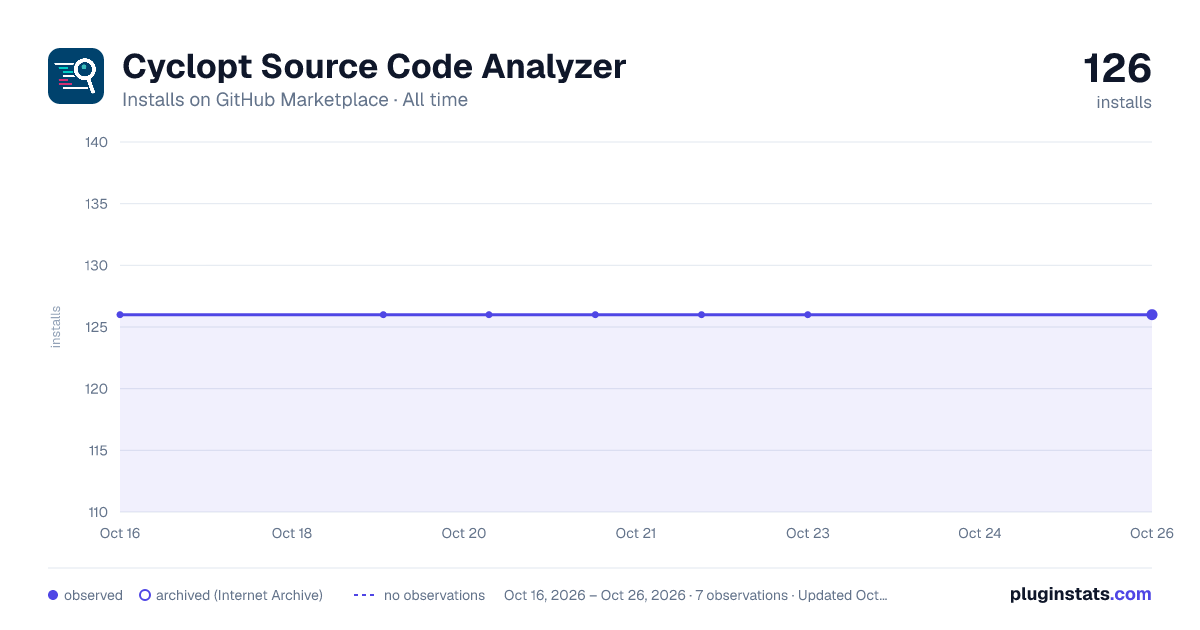The width and height of the screenshot is (1200, 630).
Task: Click the Installs on GitHub Marketplace subtitle
Action: [295, 100]
